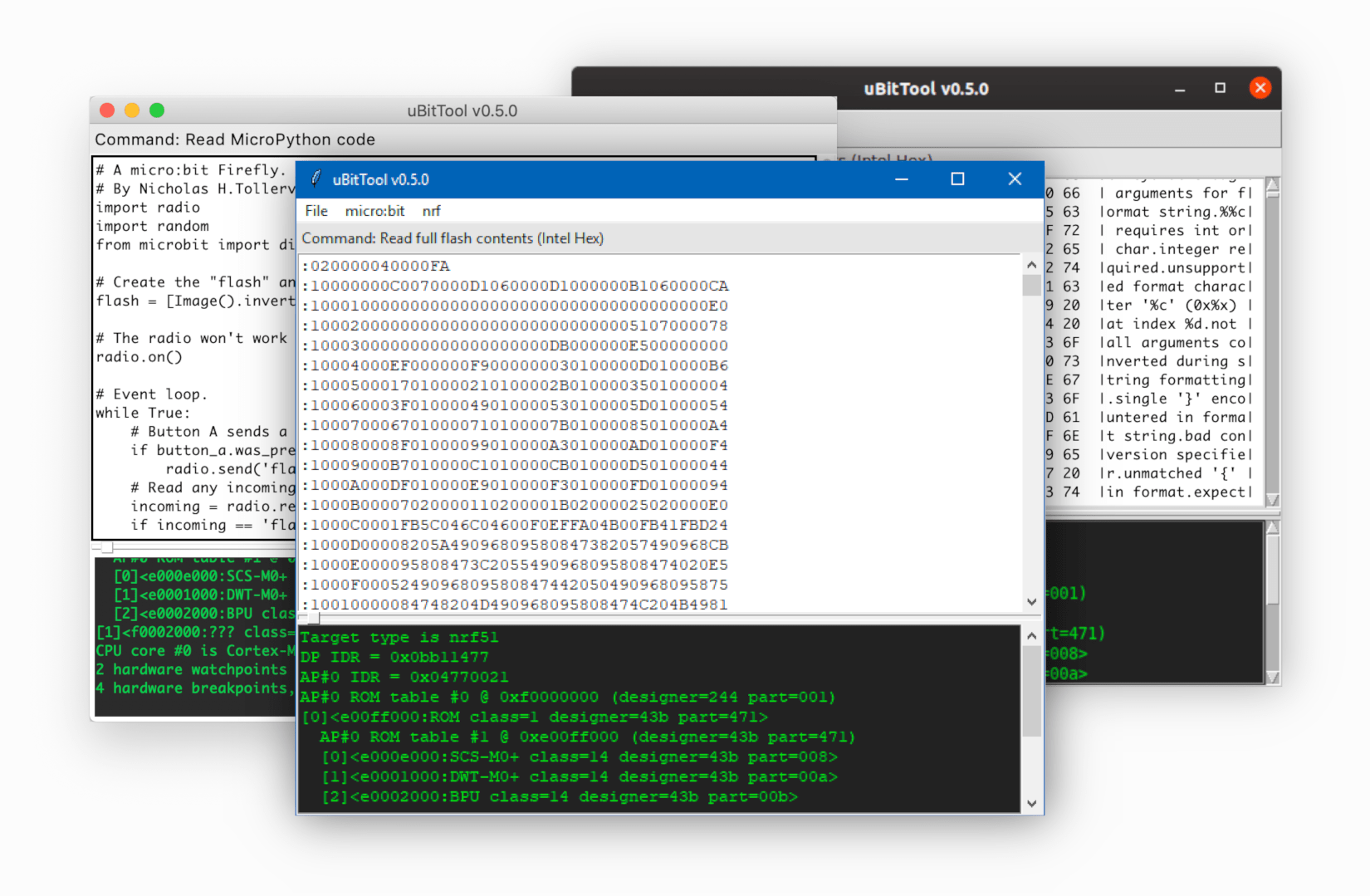1370x896 pixels.
Task: Open the File menu in Windows uBitTool
Action: 316,211
